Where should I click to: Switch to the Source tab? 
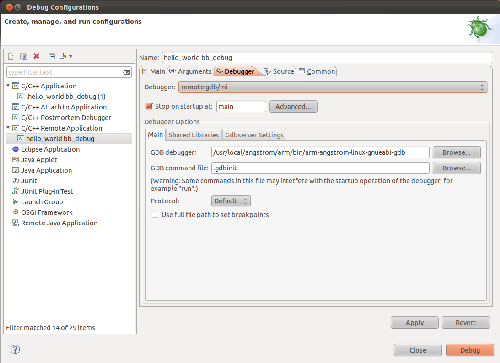click(x=280, y=71)
